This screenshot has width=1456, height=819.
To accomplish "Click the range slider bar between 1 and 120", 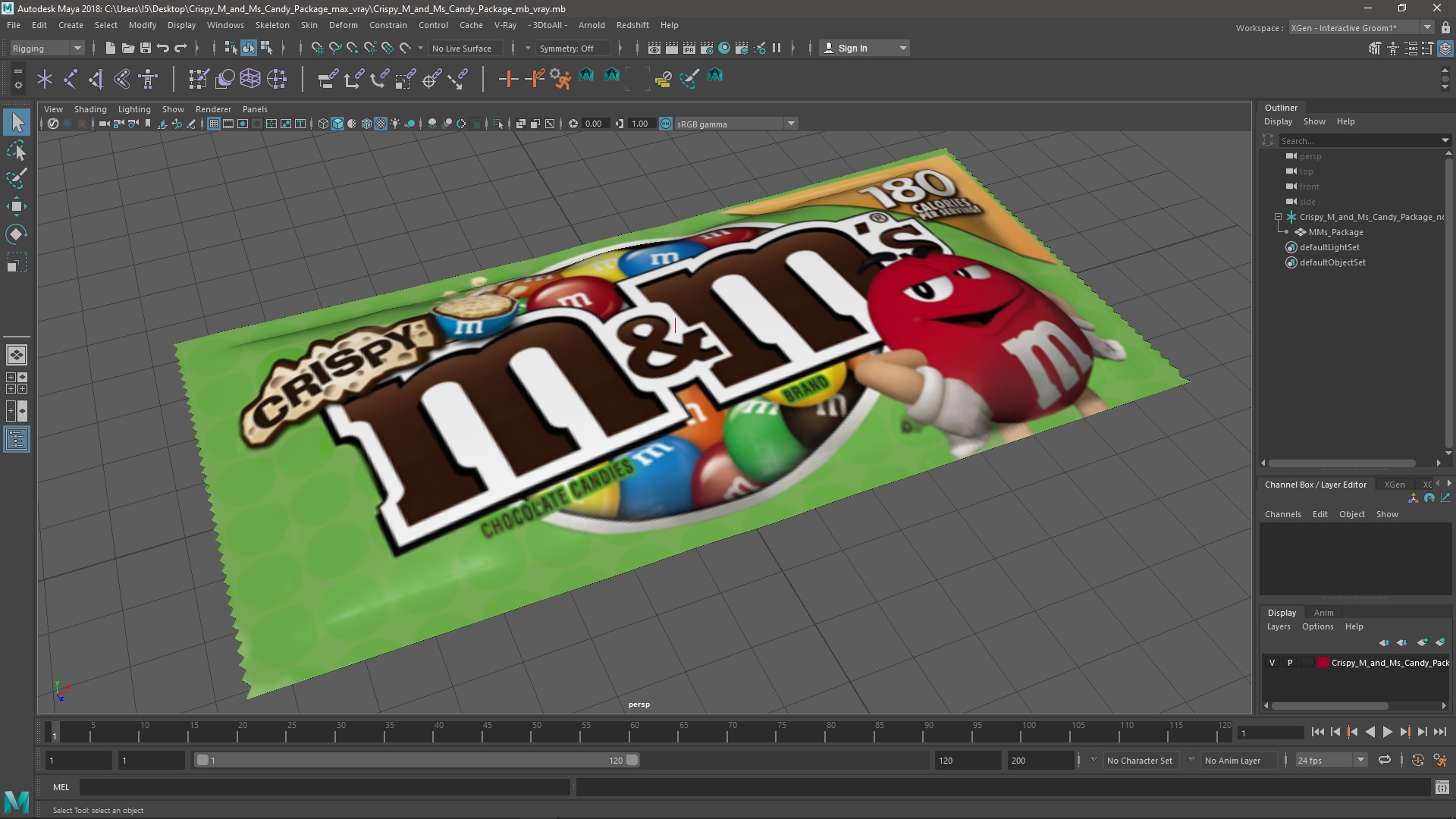I will coord(417,760).
